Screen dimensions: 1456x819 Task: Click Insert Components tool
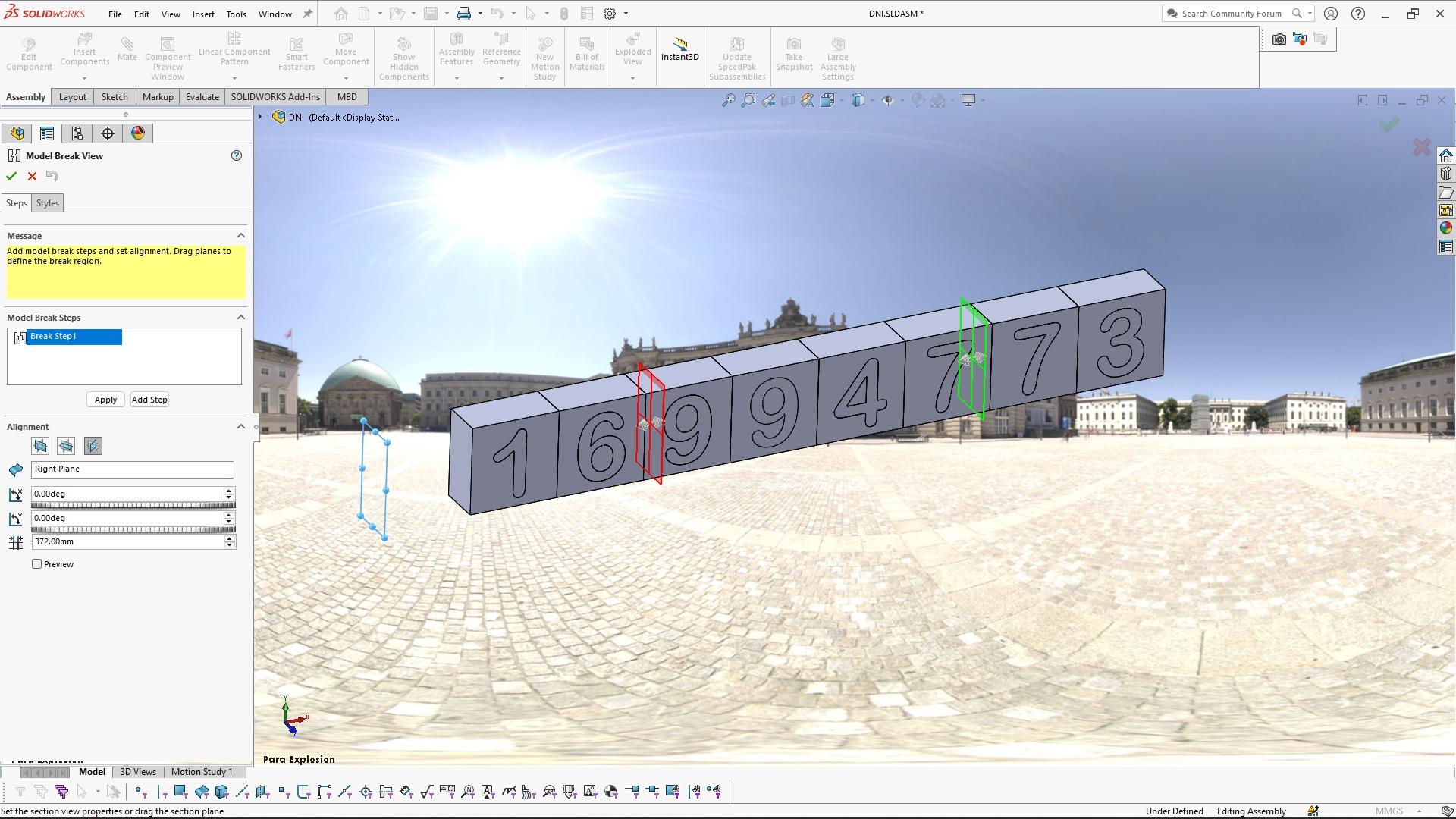(x=84, y=50)
